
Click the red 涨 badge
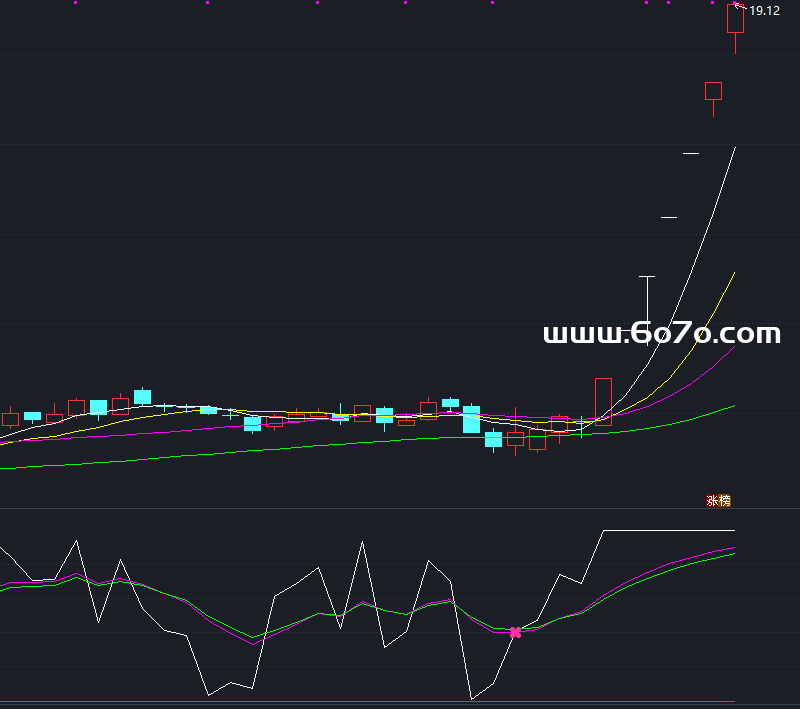pyautogui.click(x=712, y=501)
